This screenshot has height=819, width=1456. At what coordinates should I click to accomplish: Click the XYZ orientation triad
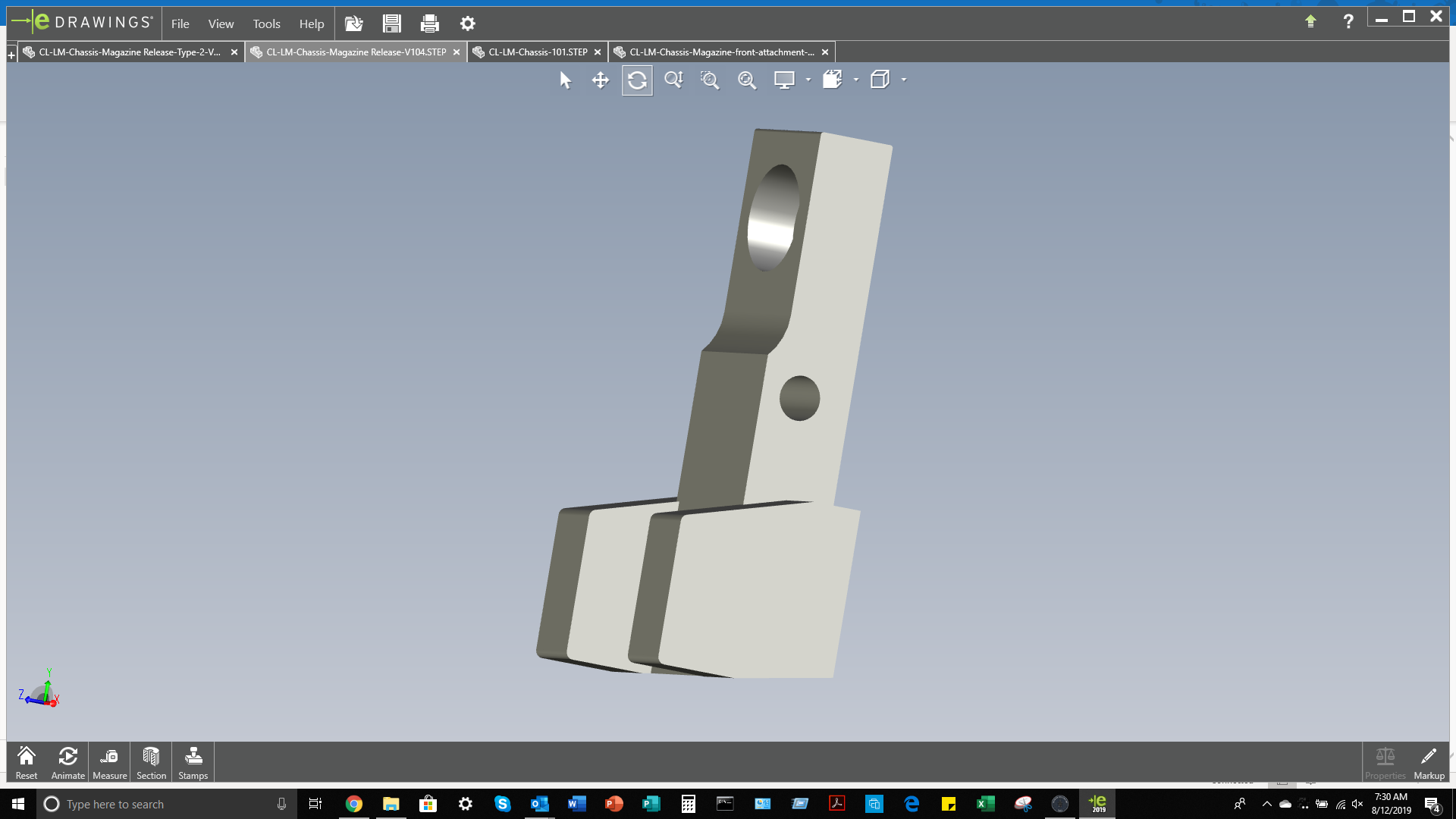point(39,689)
